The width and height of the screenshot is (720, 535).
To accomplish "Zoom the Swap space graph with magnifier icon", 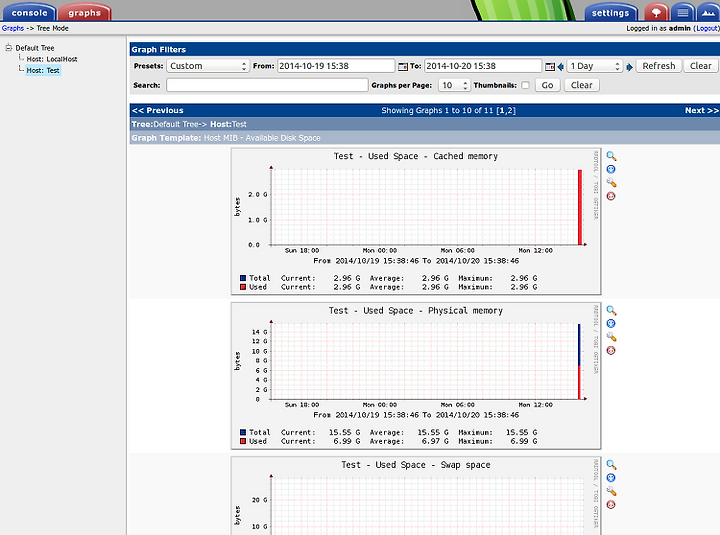I will click(x=611, y=465).
